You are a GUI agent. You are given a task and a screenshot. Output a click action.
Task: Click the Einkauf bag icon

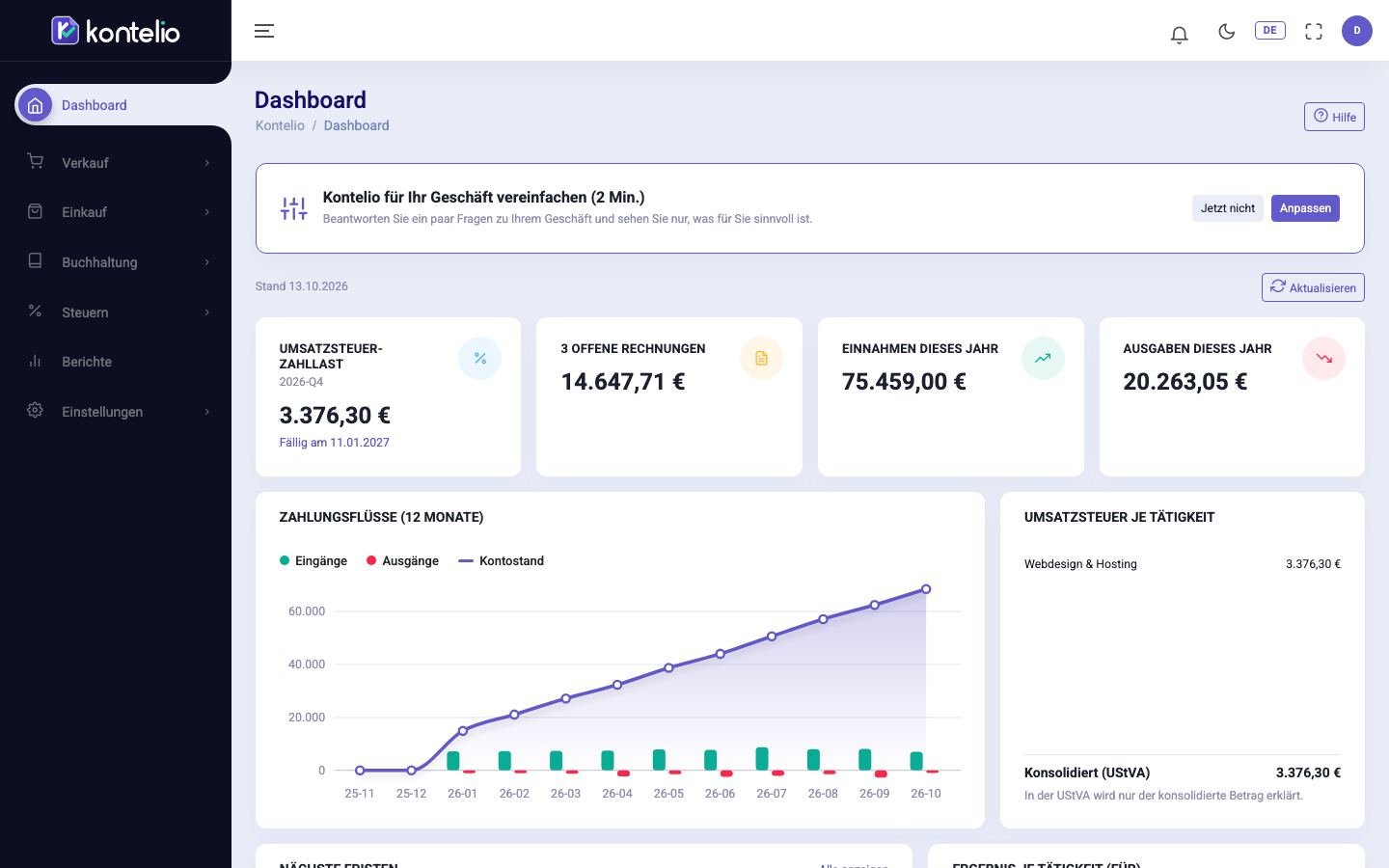(x=36, y=211)
